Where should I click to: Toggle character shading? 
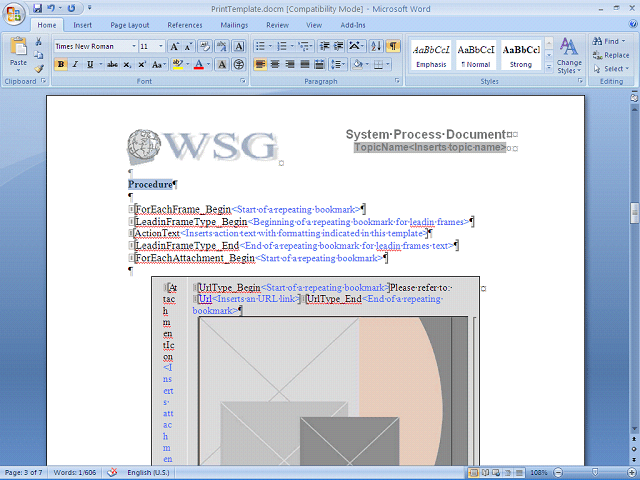click(x=222, y=64)
